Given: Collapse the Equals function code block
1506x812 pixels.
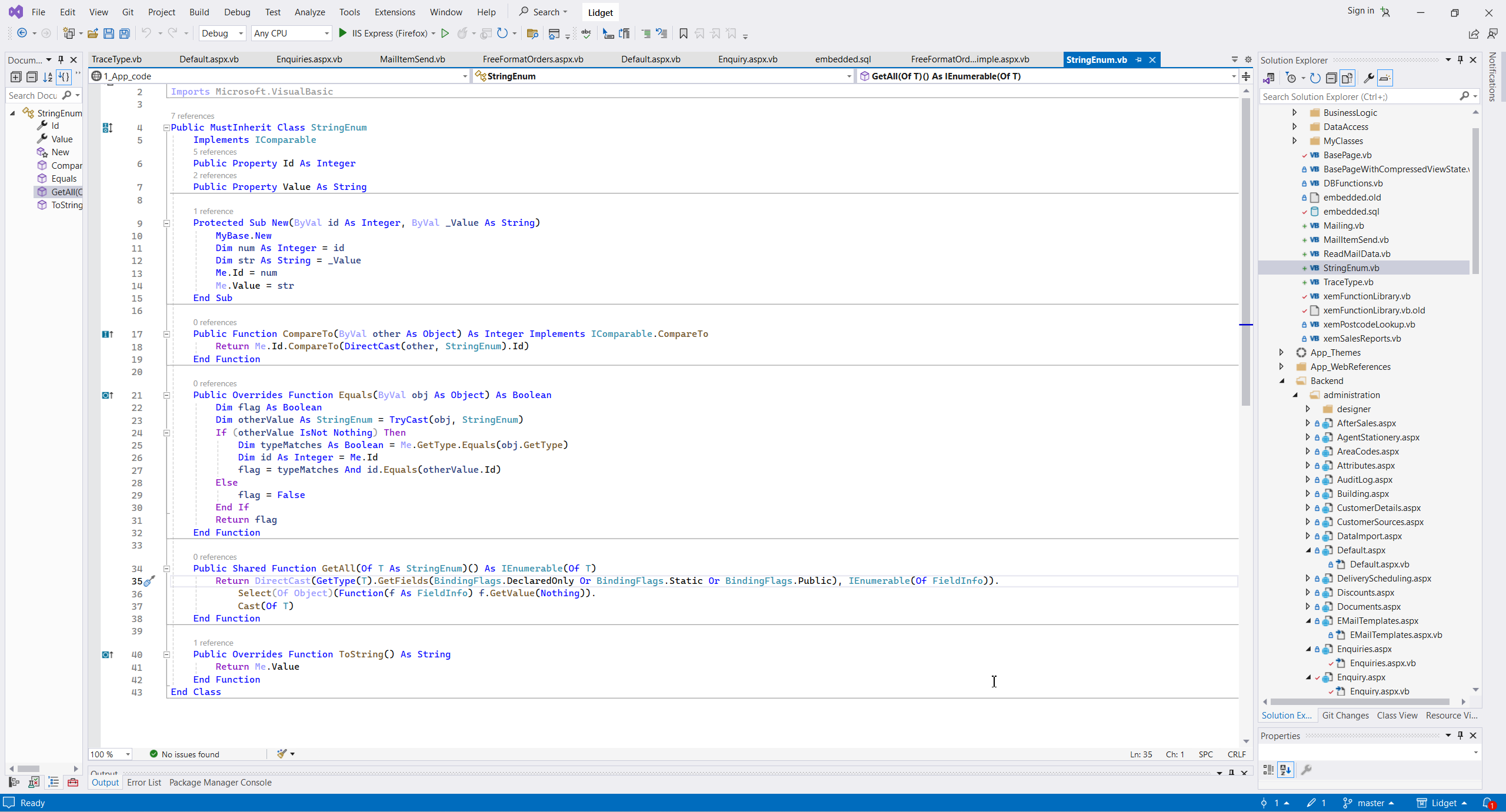Looking at the screenshot, I should tap(166, 395).
